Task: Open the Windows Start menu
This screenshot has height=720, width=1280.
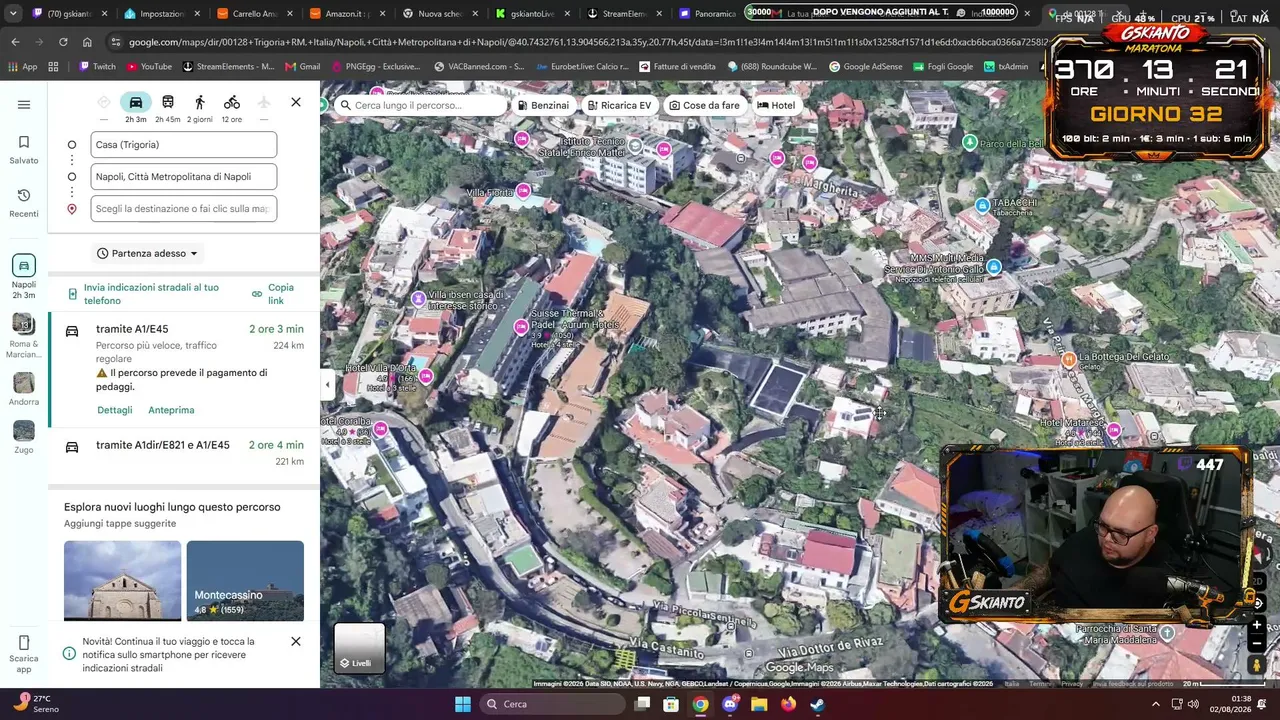Action: coord(463,704)
